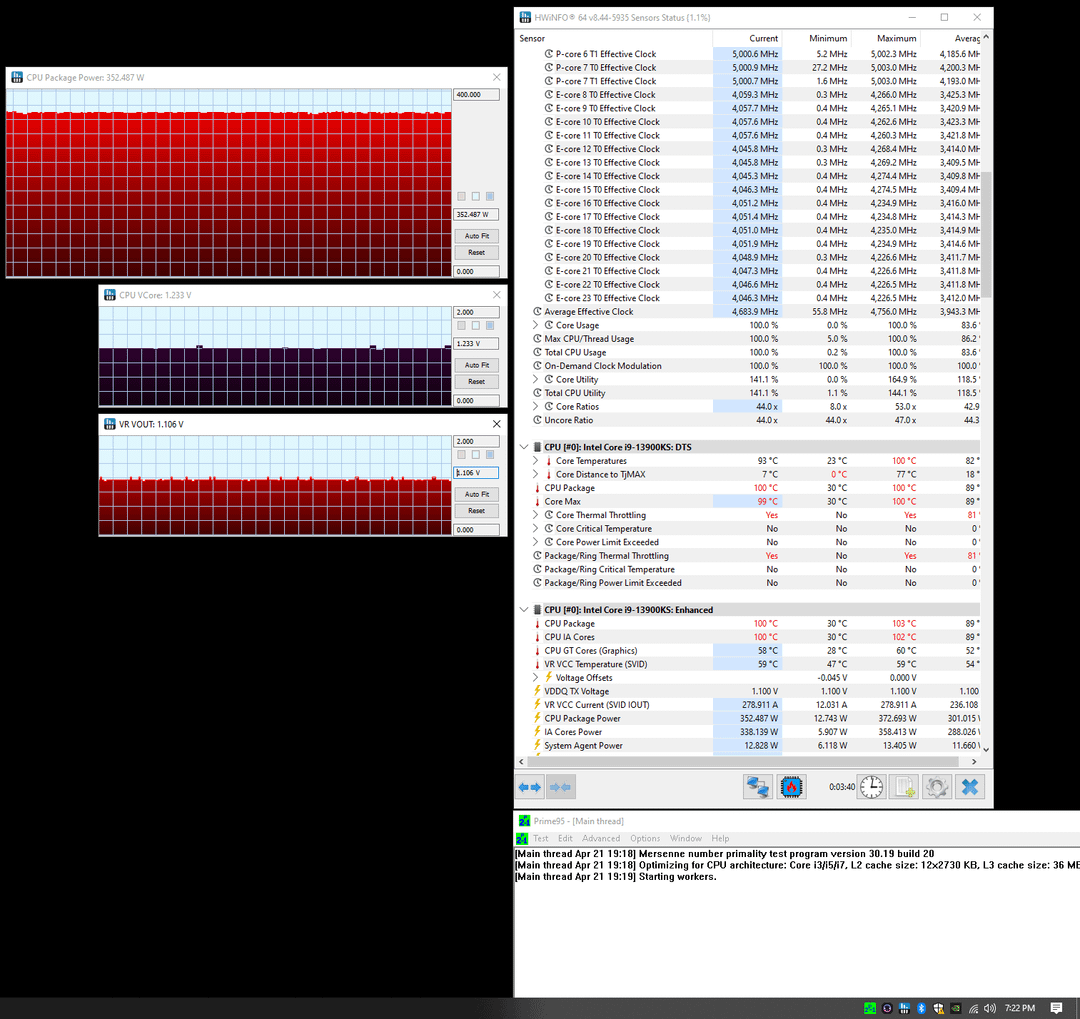This screenshot has height=1019, width=1080.
Task: Expand the Core Usage sensor group
Action: tap(536, 325)
